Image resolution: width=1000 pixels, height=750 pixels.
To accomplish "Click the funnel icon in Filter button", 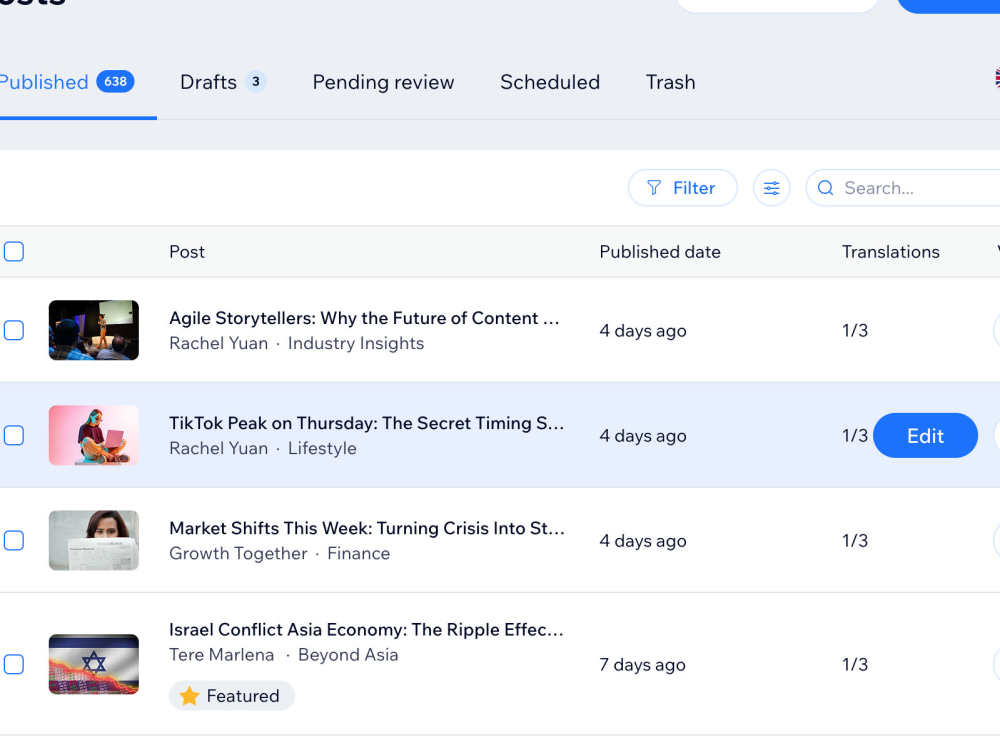I will (x=654, y=188).
